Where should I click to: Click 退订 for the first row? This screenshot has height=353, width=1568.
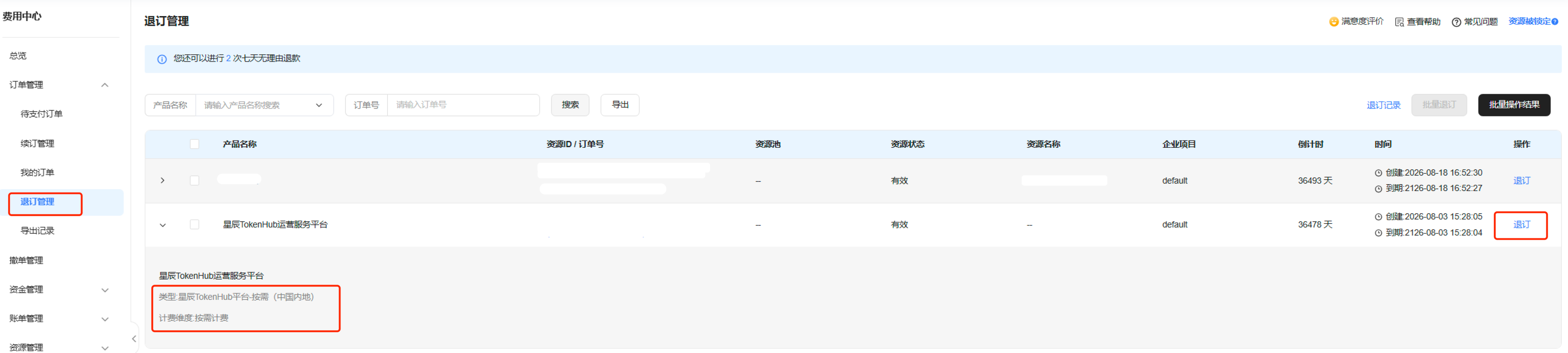[1521, 181]
